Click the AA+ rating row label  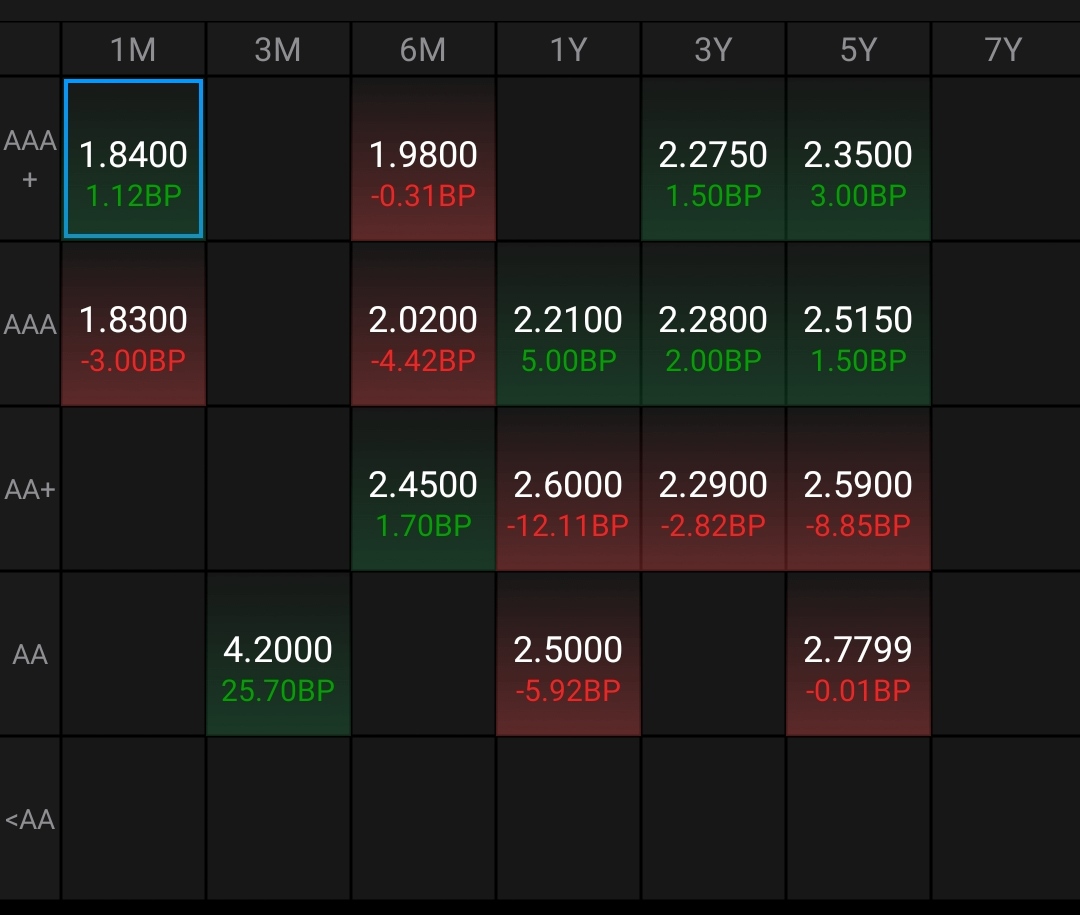click(30, 490)
